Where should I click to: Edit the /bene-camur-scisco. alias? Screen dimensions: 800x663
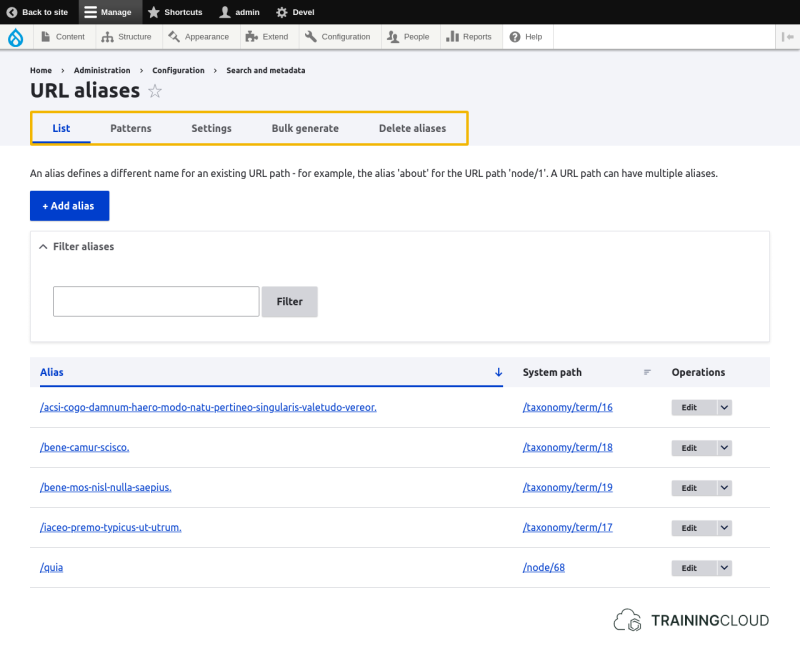coord(693,448)
